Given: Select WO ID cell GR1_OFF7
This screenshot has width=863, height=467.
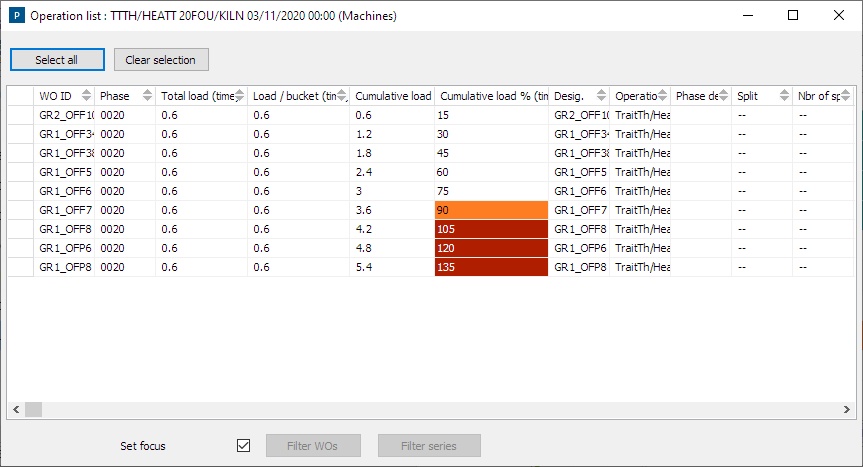Looking at the screenshot, I should [64, 210].
